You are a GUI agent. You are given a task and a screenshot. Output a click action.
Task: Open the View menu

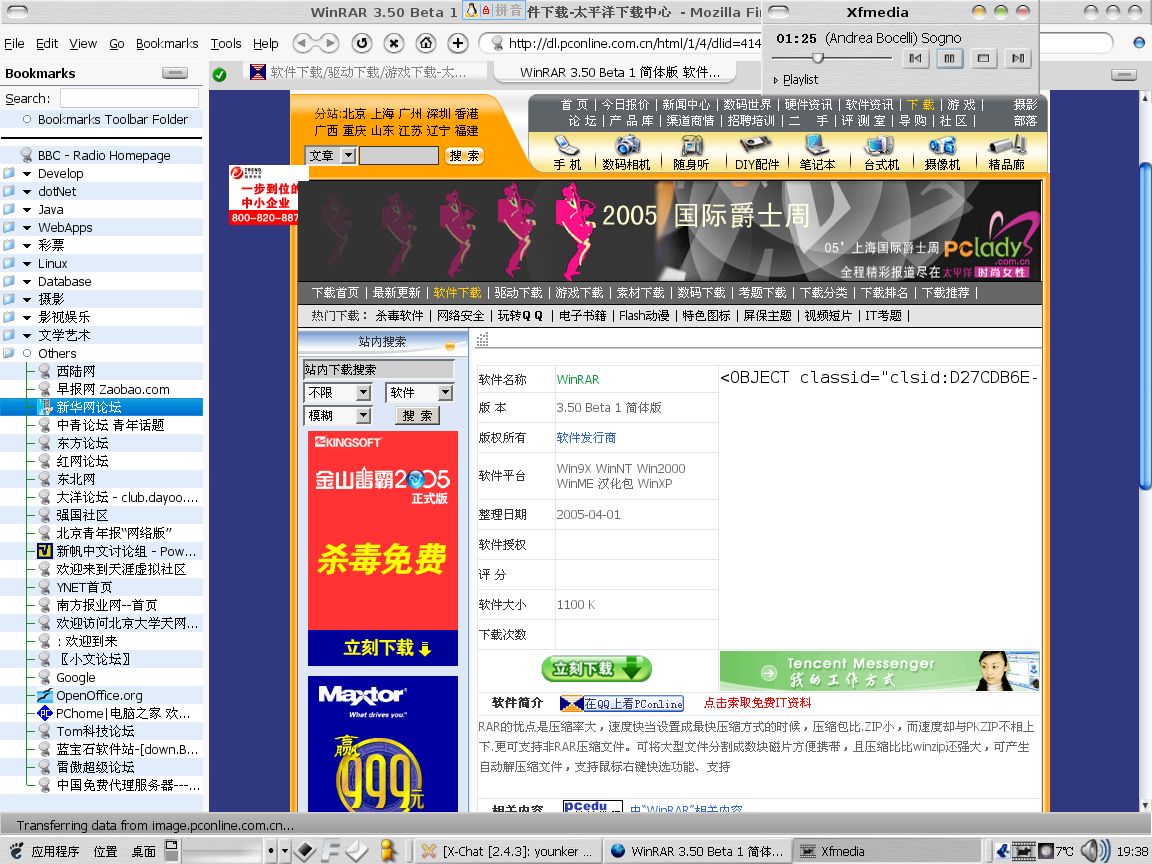coord(83,43)
